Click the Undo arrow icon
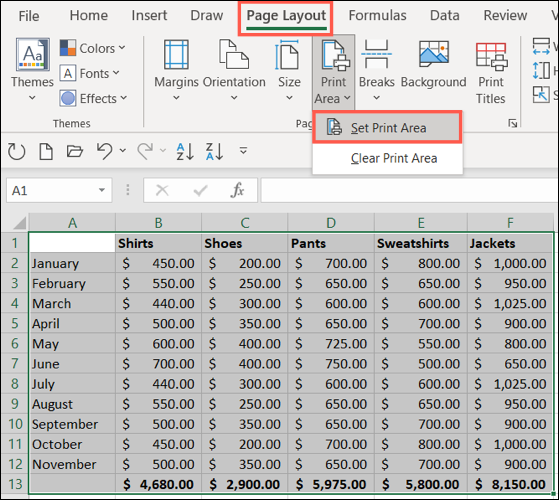This screenshot has height=500, width=559. point(104,151)
